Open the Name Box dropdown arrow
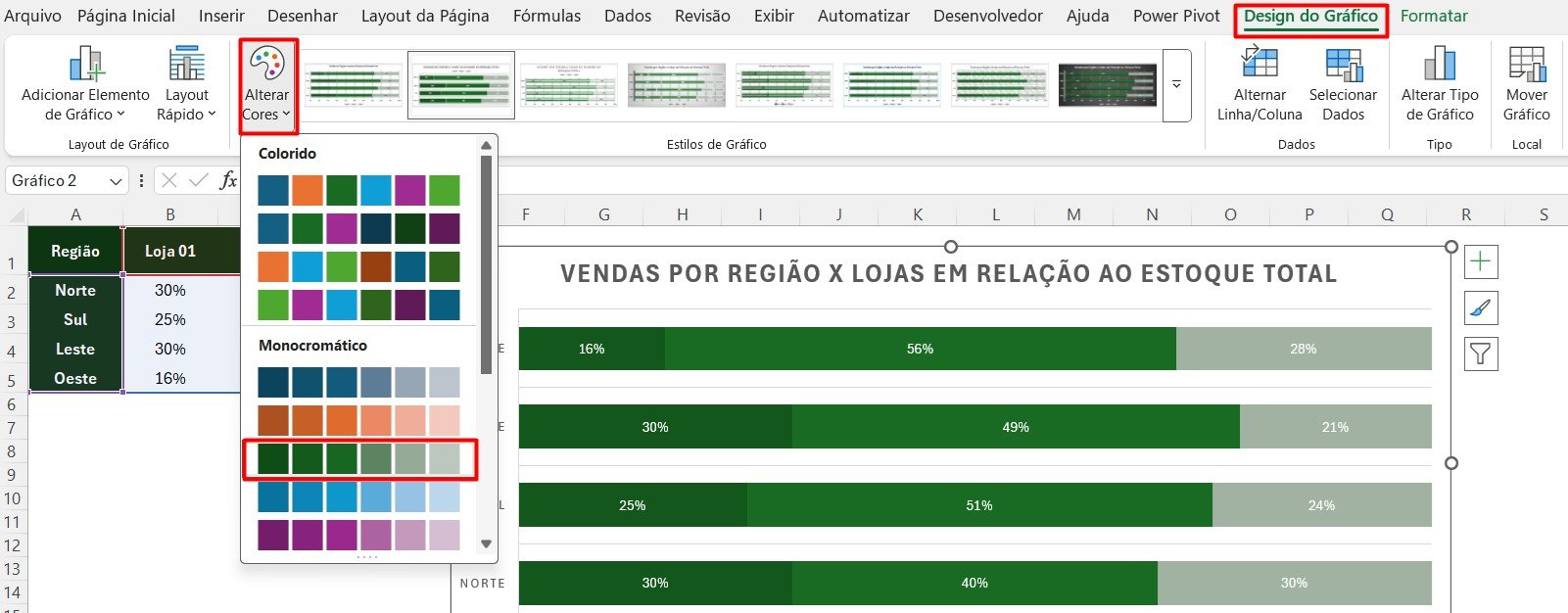This screenshot has width=1568, height=613. tap(117, 181)
